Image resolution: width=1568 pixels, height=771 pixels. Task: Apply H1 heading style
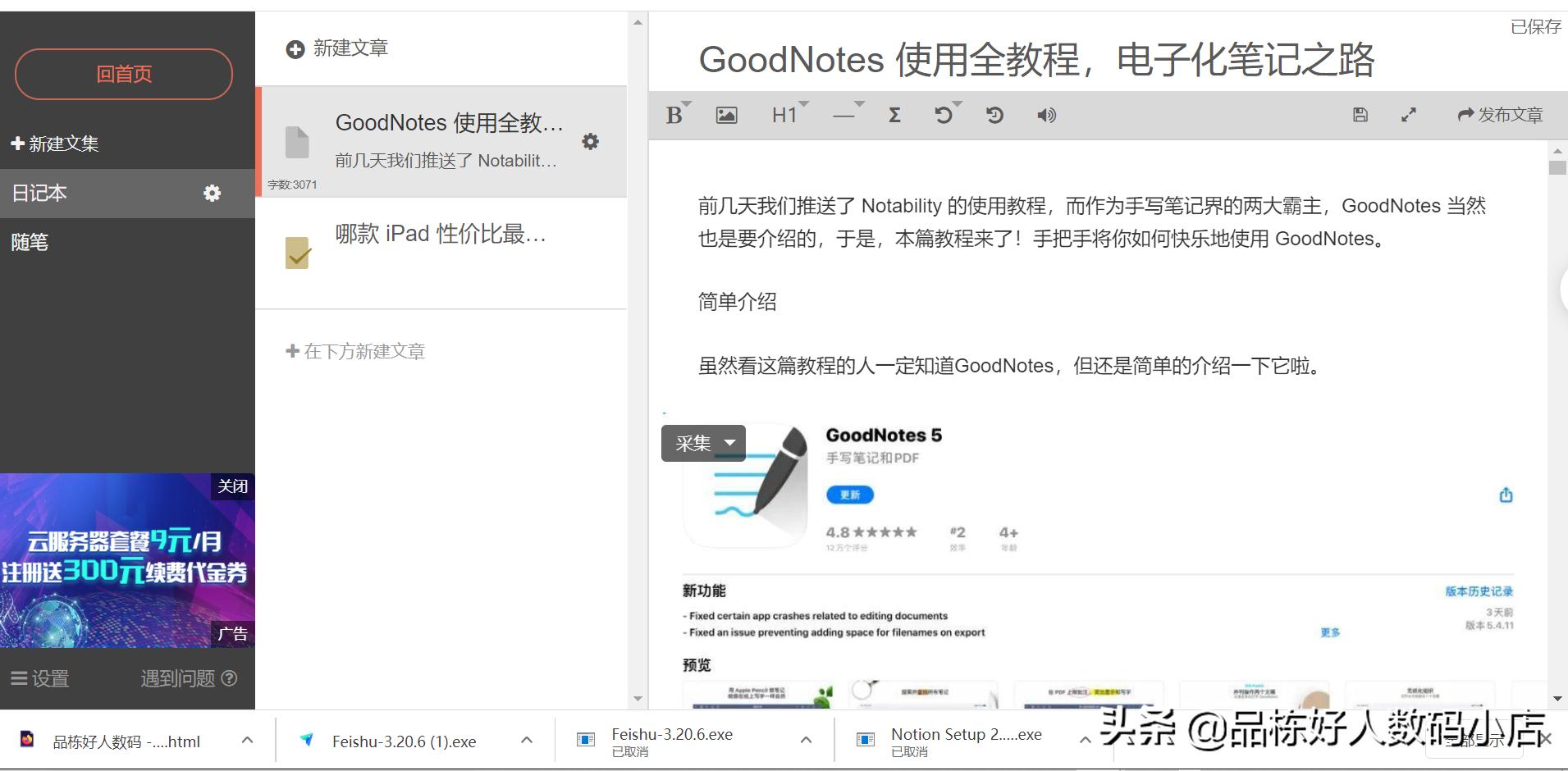point(784,115)
